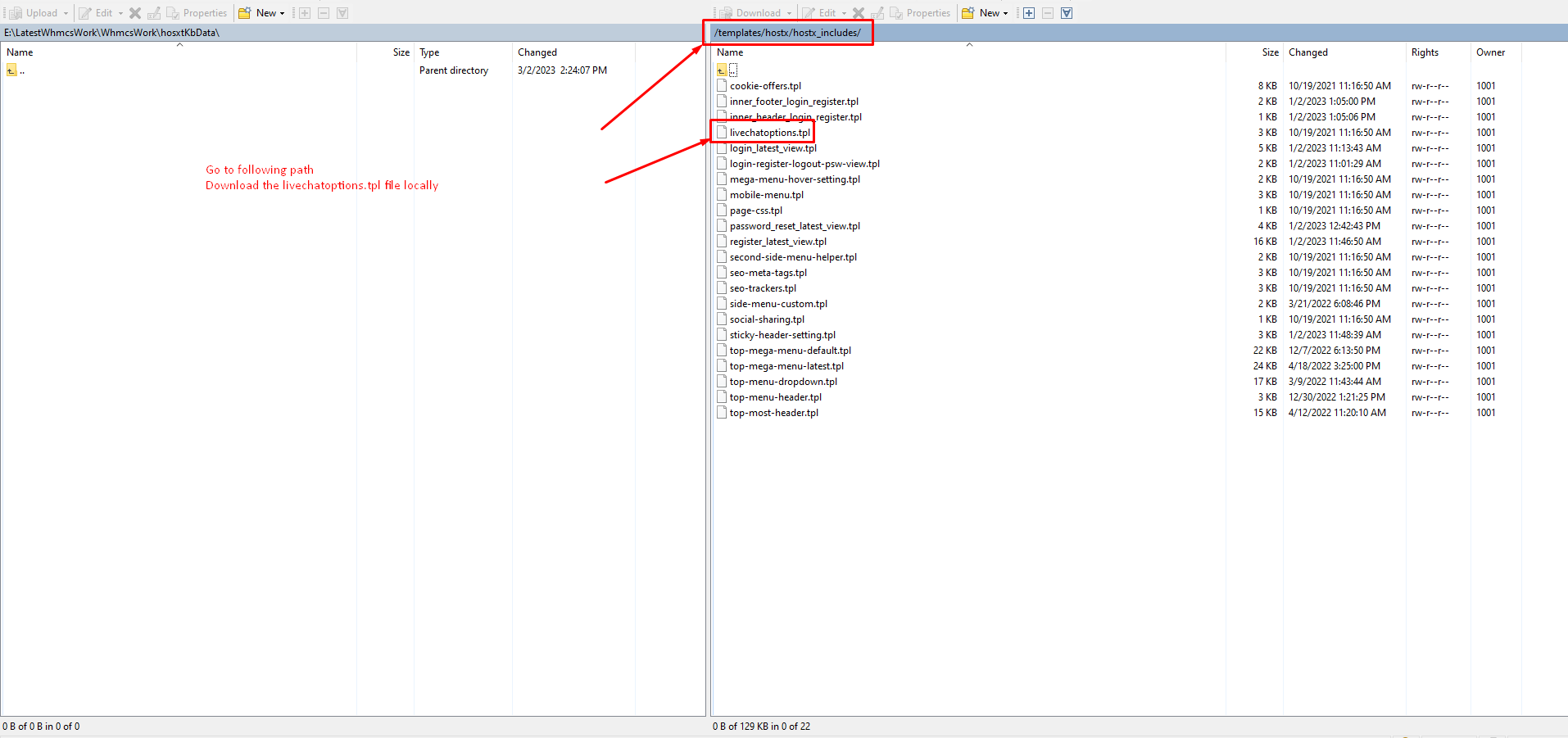Sort remote files by the Changed column
The image size is (1568, 738).
1307,52
